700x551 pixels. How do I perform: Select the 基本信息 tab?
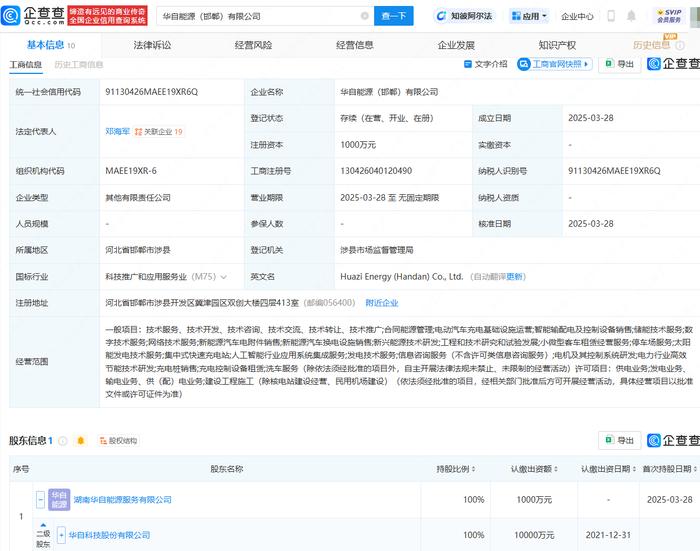coord(50,45)
